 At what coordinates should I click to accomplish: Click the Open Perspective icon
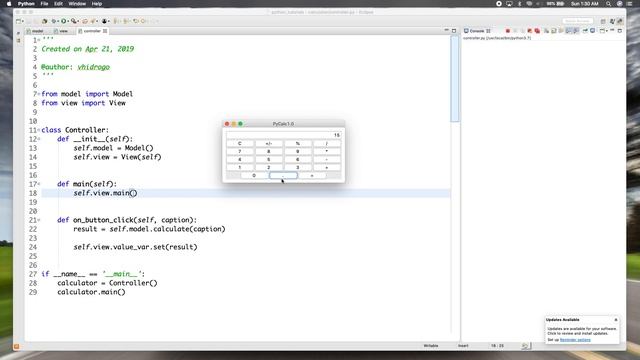(x=603, y=21)
